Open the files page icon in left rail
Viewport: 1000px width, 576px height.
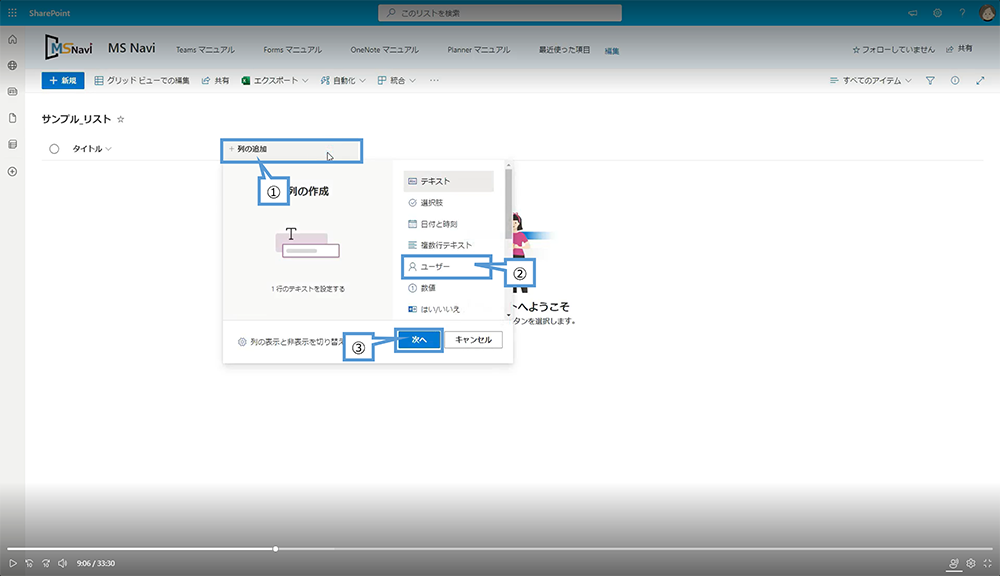pyautogui.click(x=12, y=118)
